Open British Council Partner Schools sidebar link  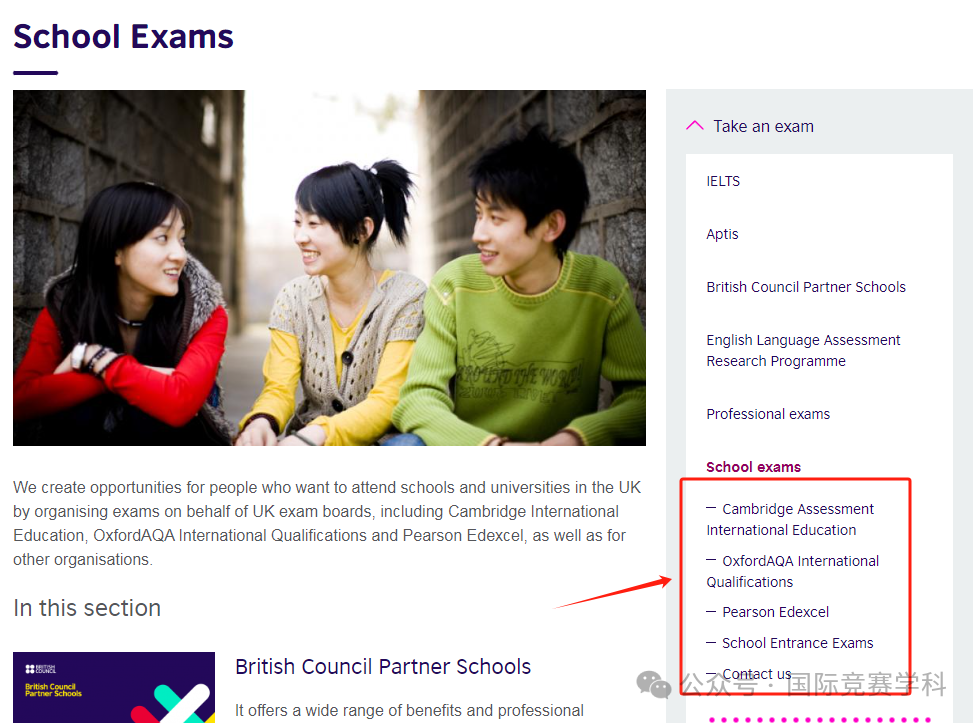point(806,287)
